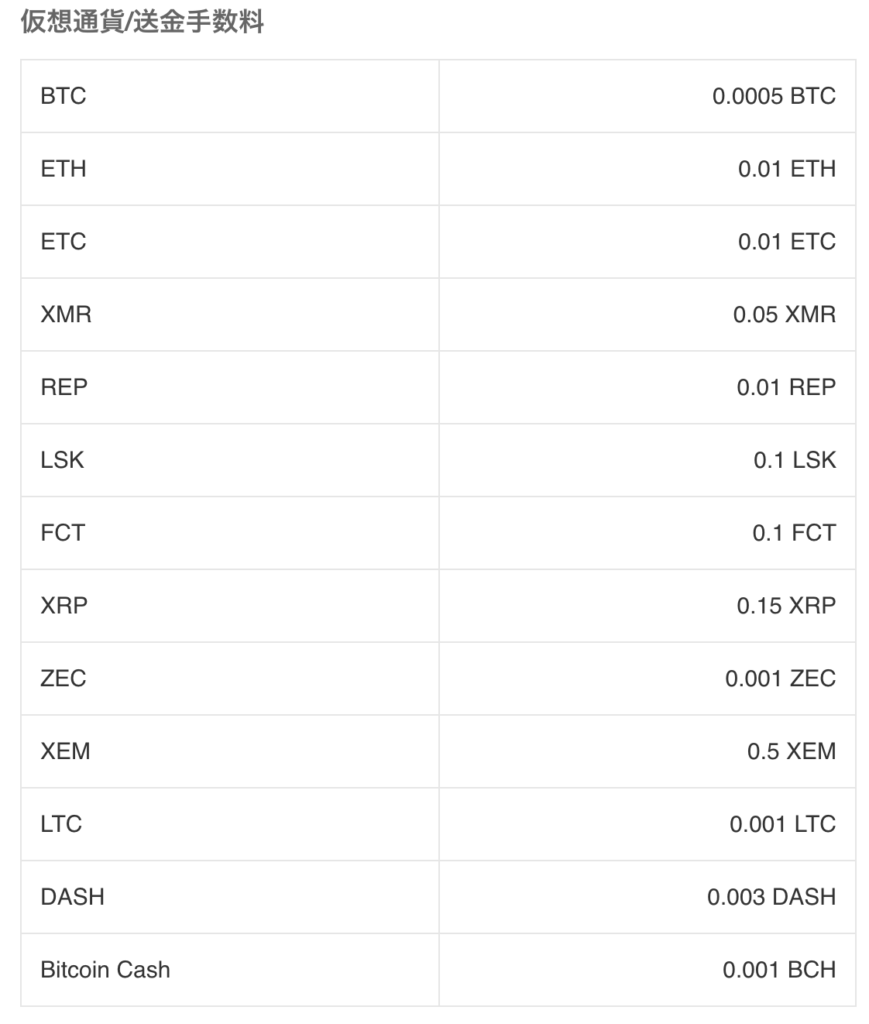This screenshot has height=1024, width=869.
Task: Select the XRP row label
Action: coord(64,606)
